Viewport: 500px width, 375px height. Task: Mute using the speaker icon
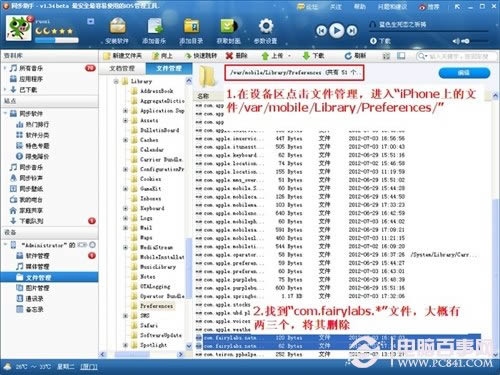click(456, 41)
